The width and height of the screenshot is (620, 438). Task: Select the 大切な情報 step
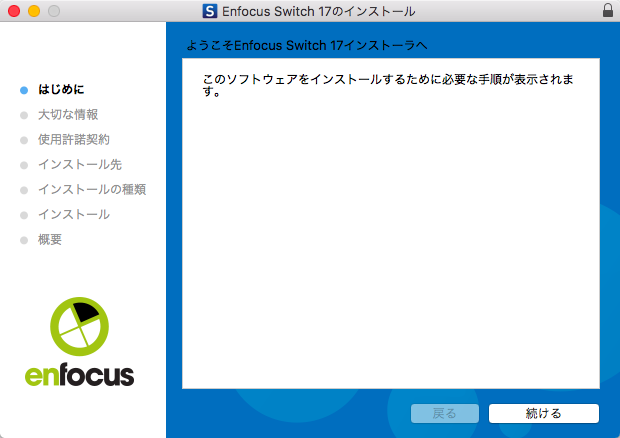[x=68, y=115]
